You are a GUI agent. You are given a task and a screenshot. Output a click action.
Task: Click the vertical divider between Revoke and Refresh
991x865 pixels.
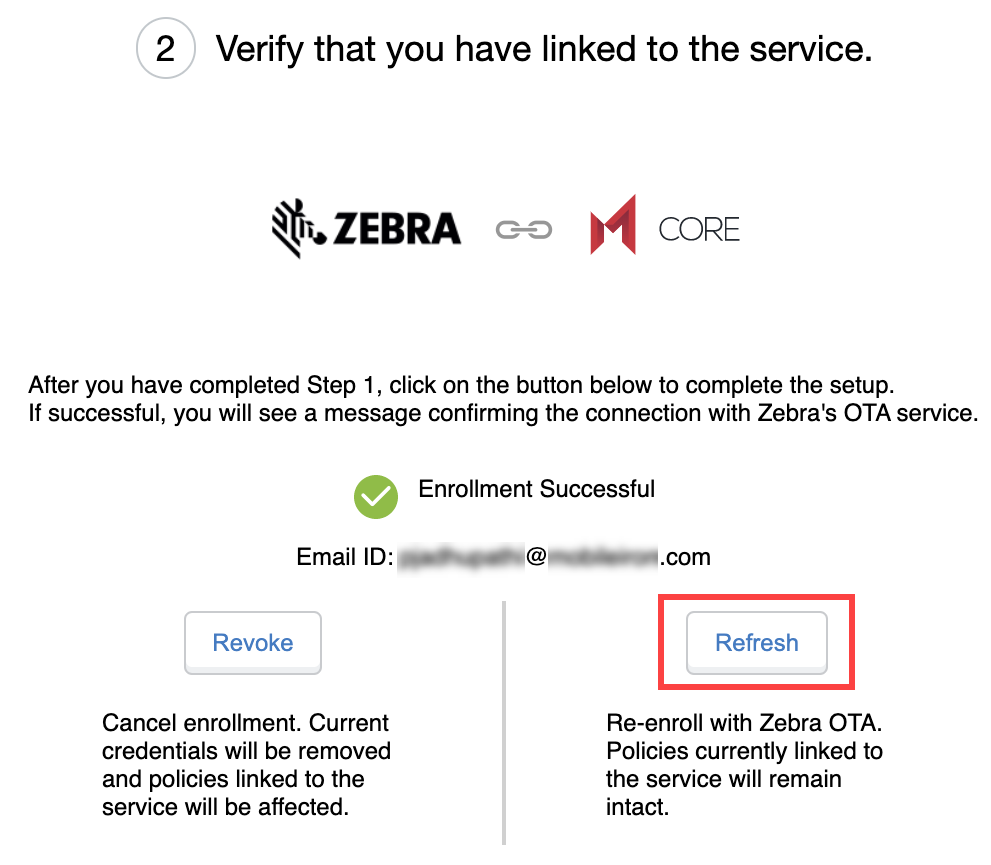point(505,720)
